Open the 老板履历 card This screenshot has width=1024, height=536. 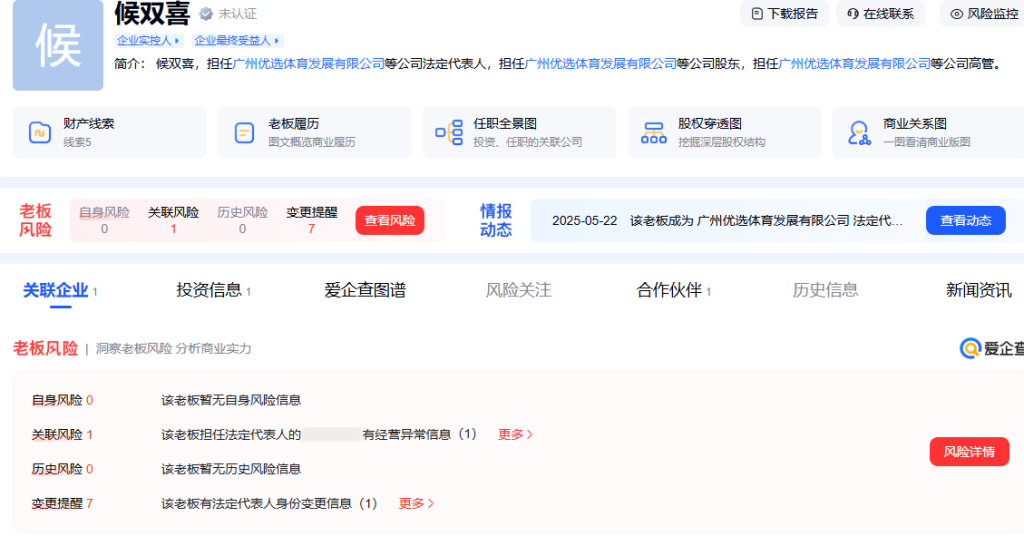(315, 133)
